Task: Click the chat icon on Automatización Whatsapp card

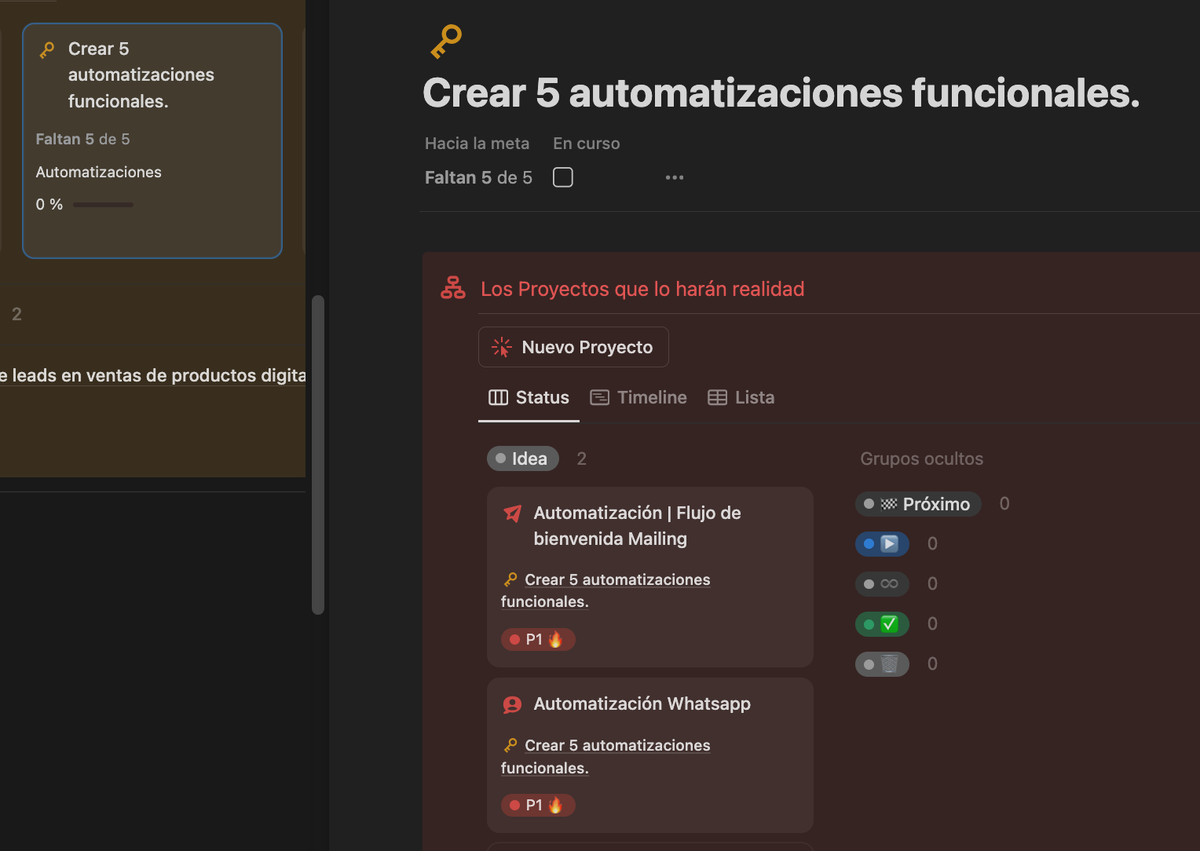Action: [512, 705]
